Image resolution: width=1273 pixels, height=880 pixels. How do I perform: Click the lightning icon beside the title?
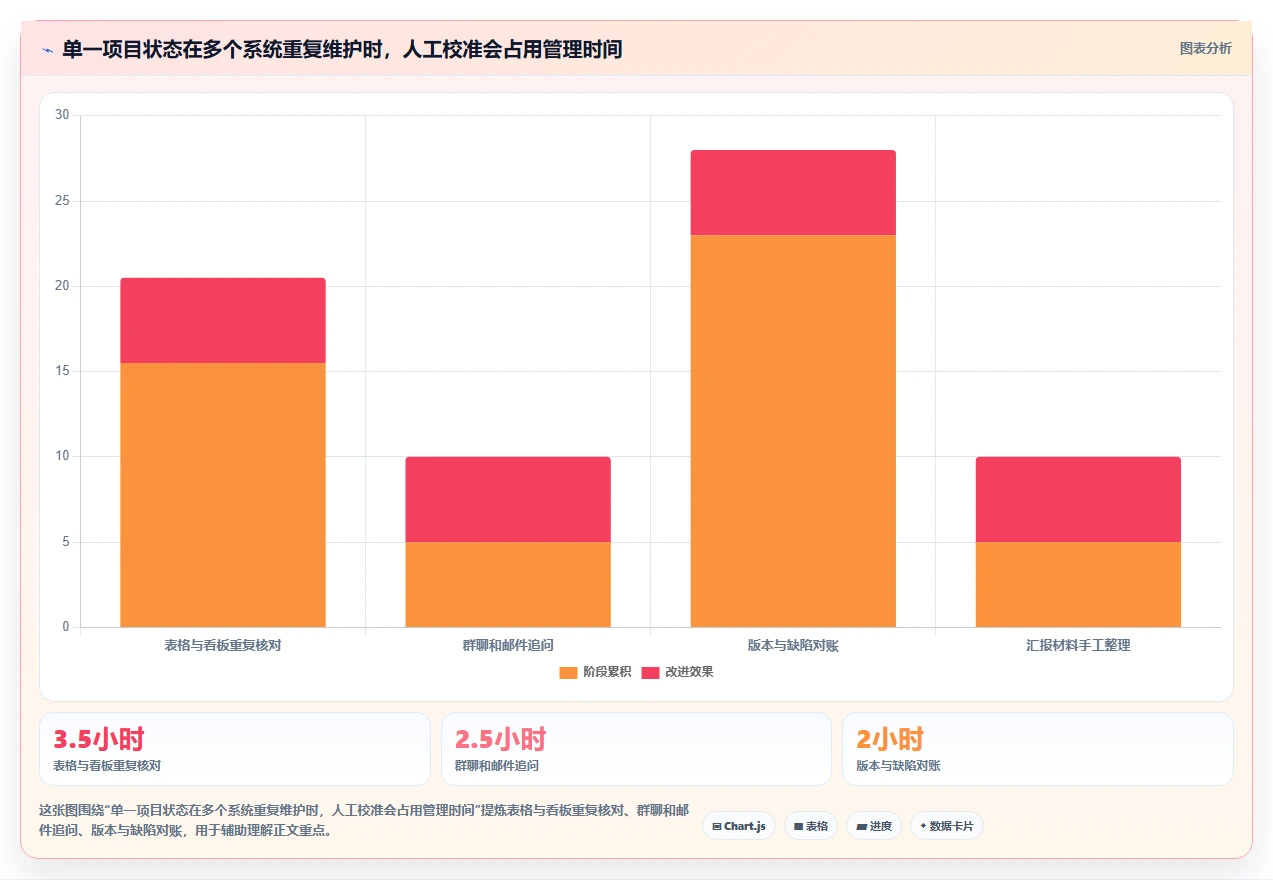[x=47, y=49]
